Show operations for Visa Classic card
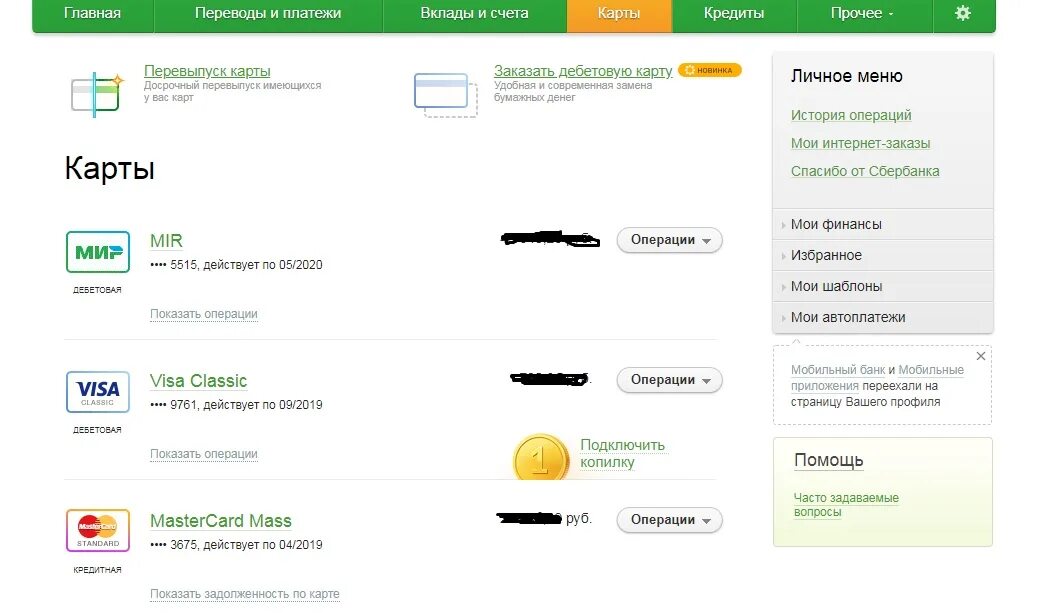The height and width of the screenshot is (615, 1046). [x=203, y=454]
